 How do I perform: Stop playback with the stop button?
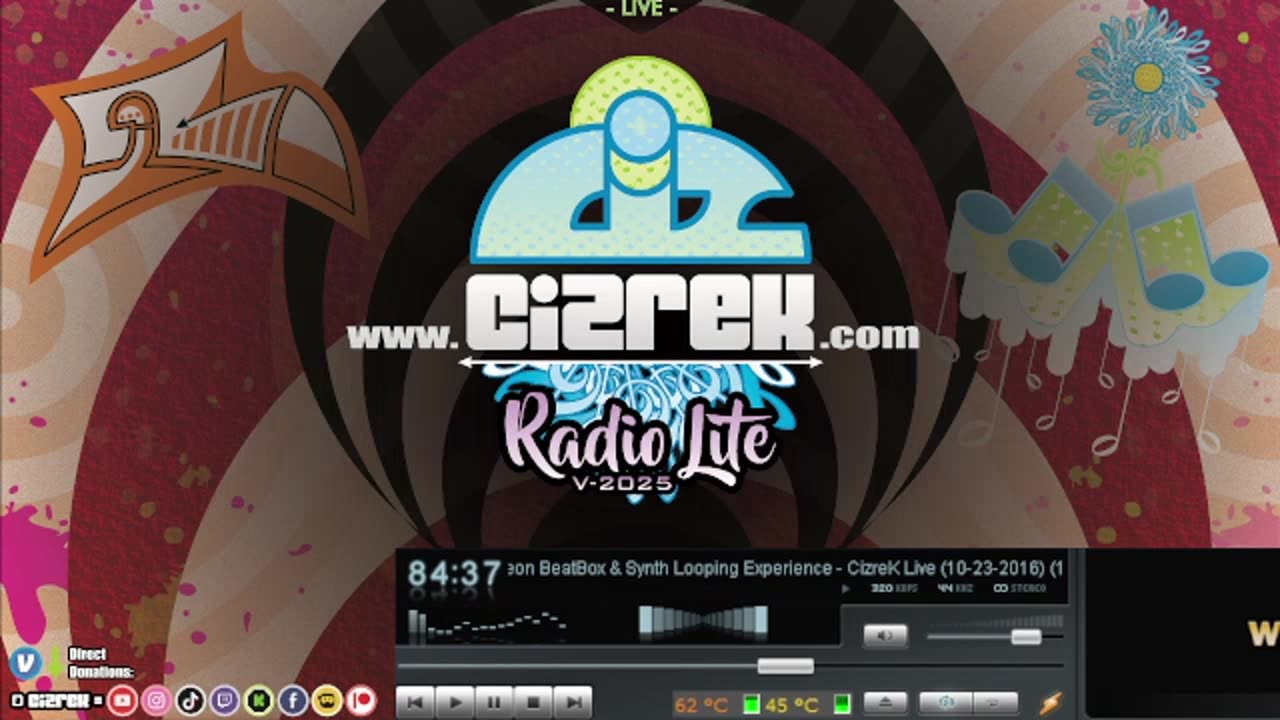(x=533, y=703)
